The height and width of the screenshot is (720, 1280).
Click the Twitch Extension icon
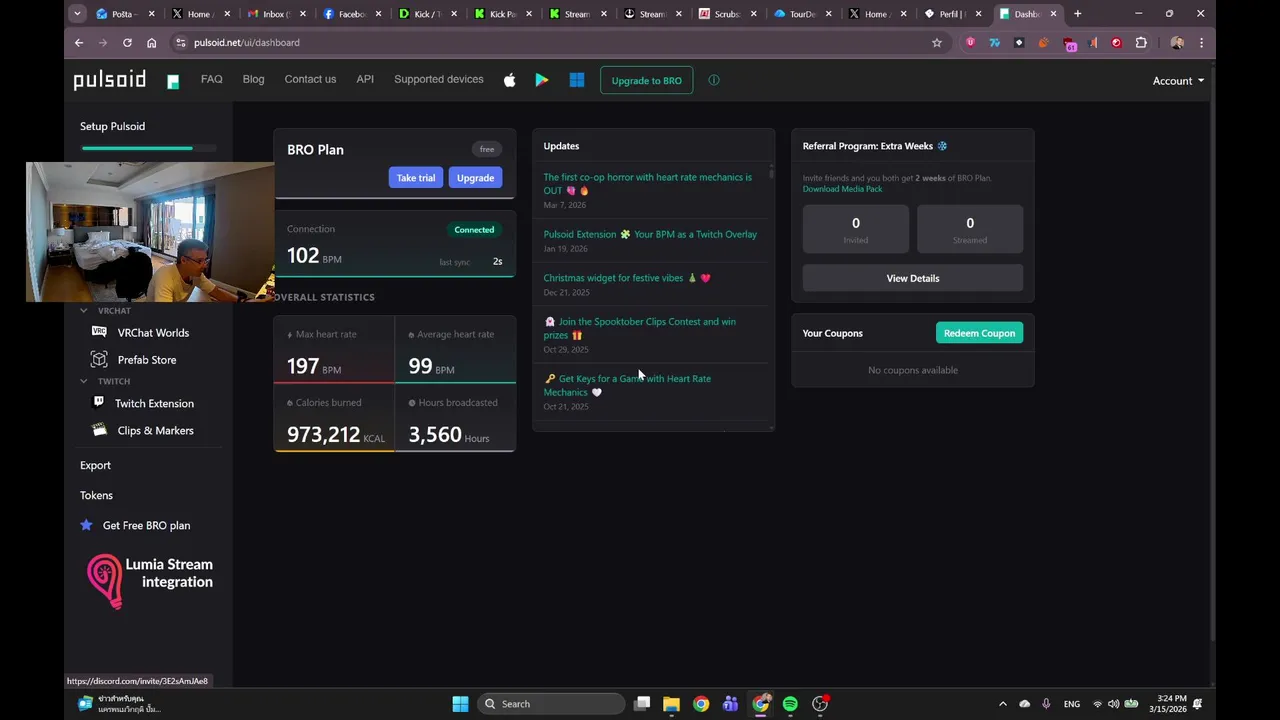pyautogui.click(x=98, y=402)
